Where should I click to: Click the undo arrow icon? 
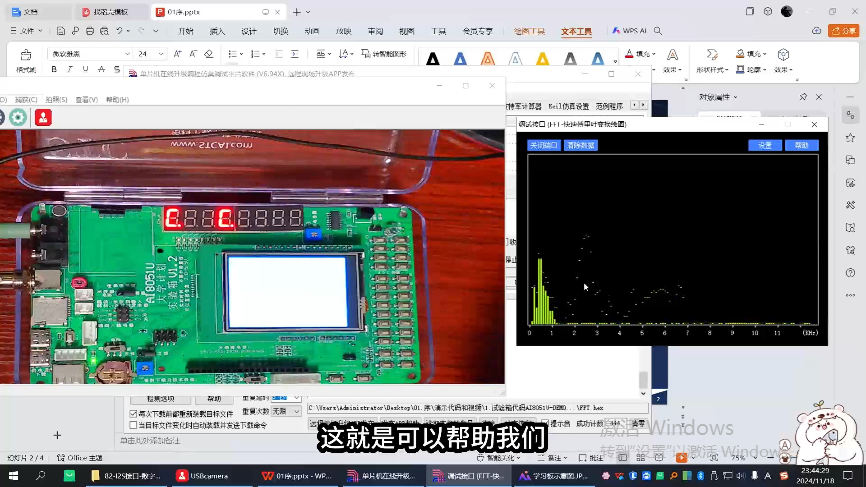click(119, 31)
